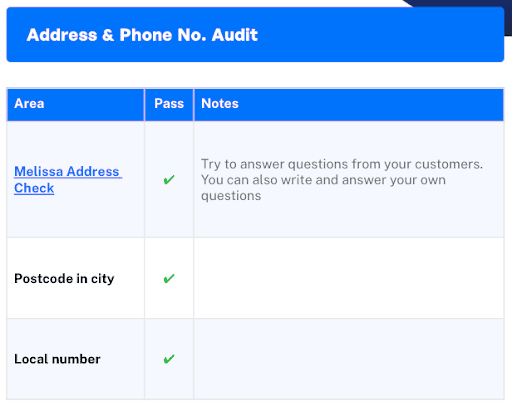Select the Notes column header
This screenshot has width=512, height=406.
click(349, 104)
